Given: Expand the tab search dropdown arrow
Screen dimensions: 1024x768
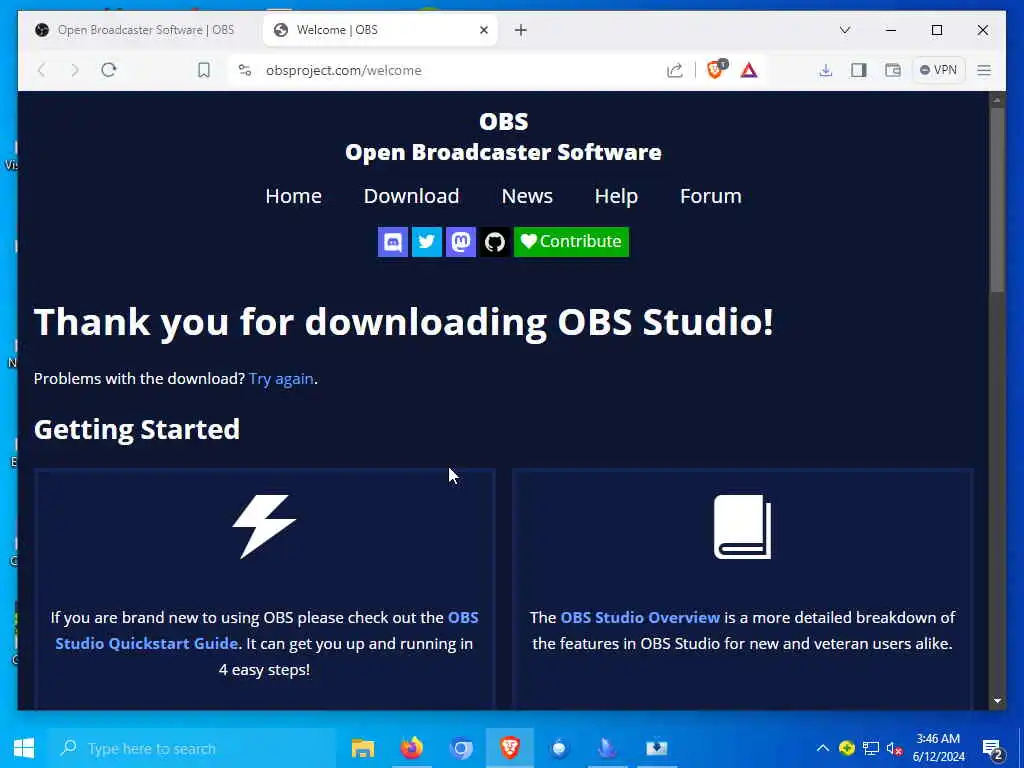Looking at the screenshot, I should click(844, 30).
